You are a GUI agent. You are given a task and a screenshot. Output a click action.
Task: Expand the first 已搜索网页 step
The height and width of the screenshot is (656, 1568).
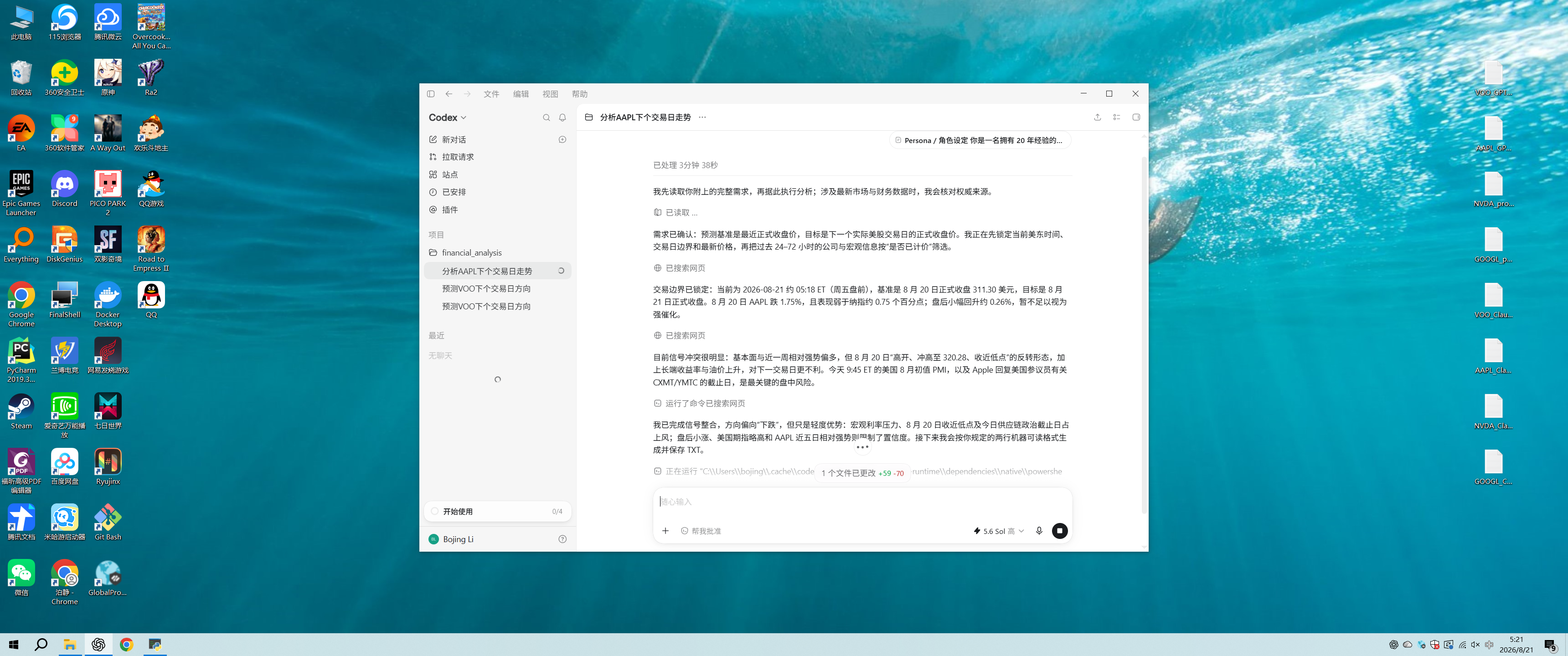[x=679, y=268]
